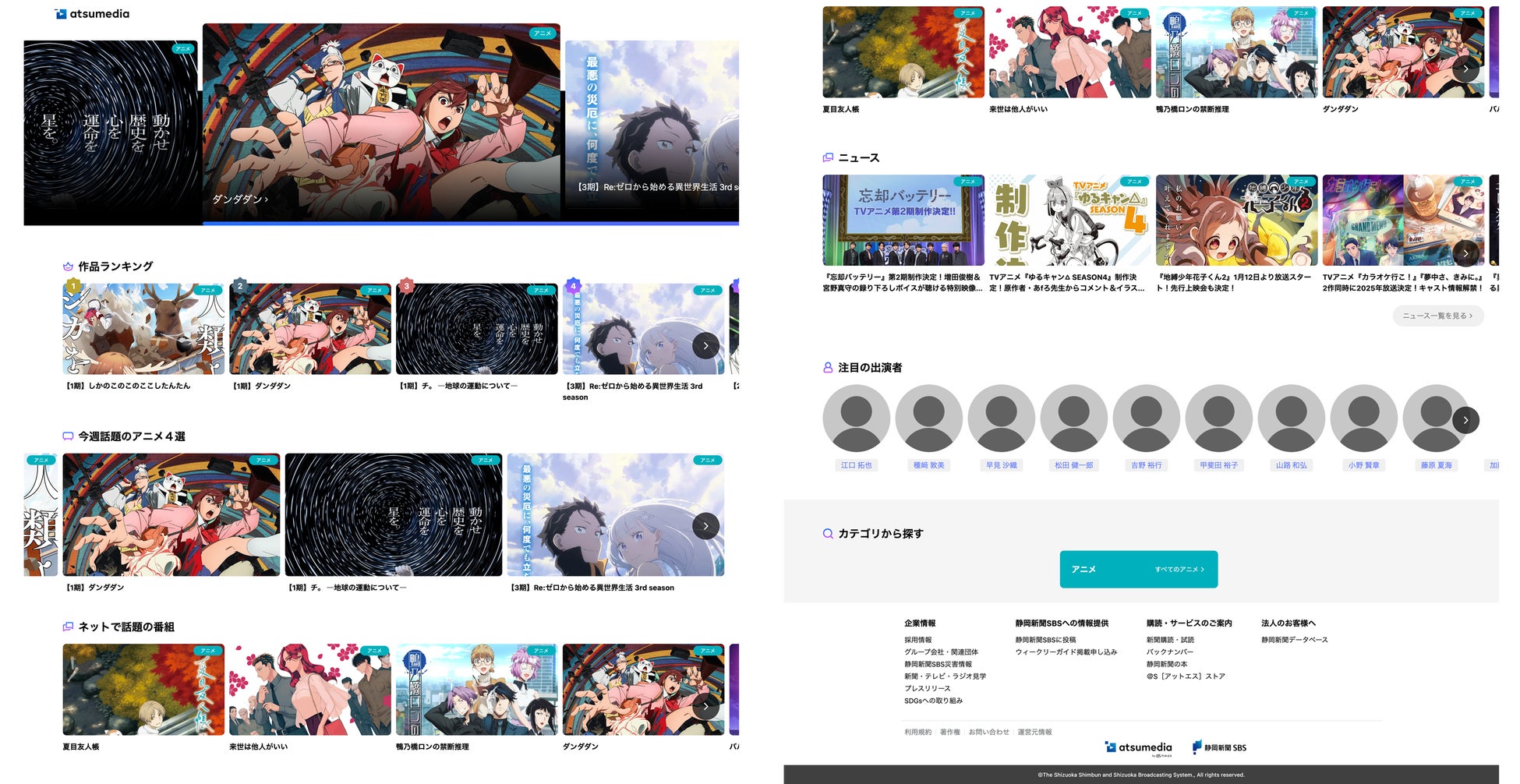Advance the 今週話題のアニメ４選 carousel with its arrow
This screenshot has height=784, width=1520.
705,526
